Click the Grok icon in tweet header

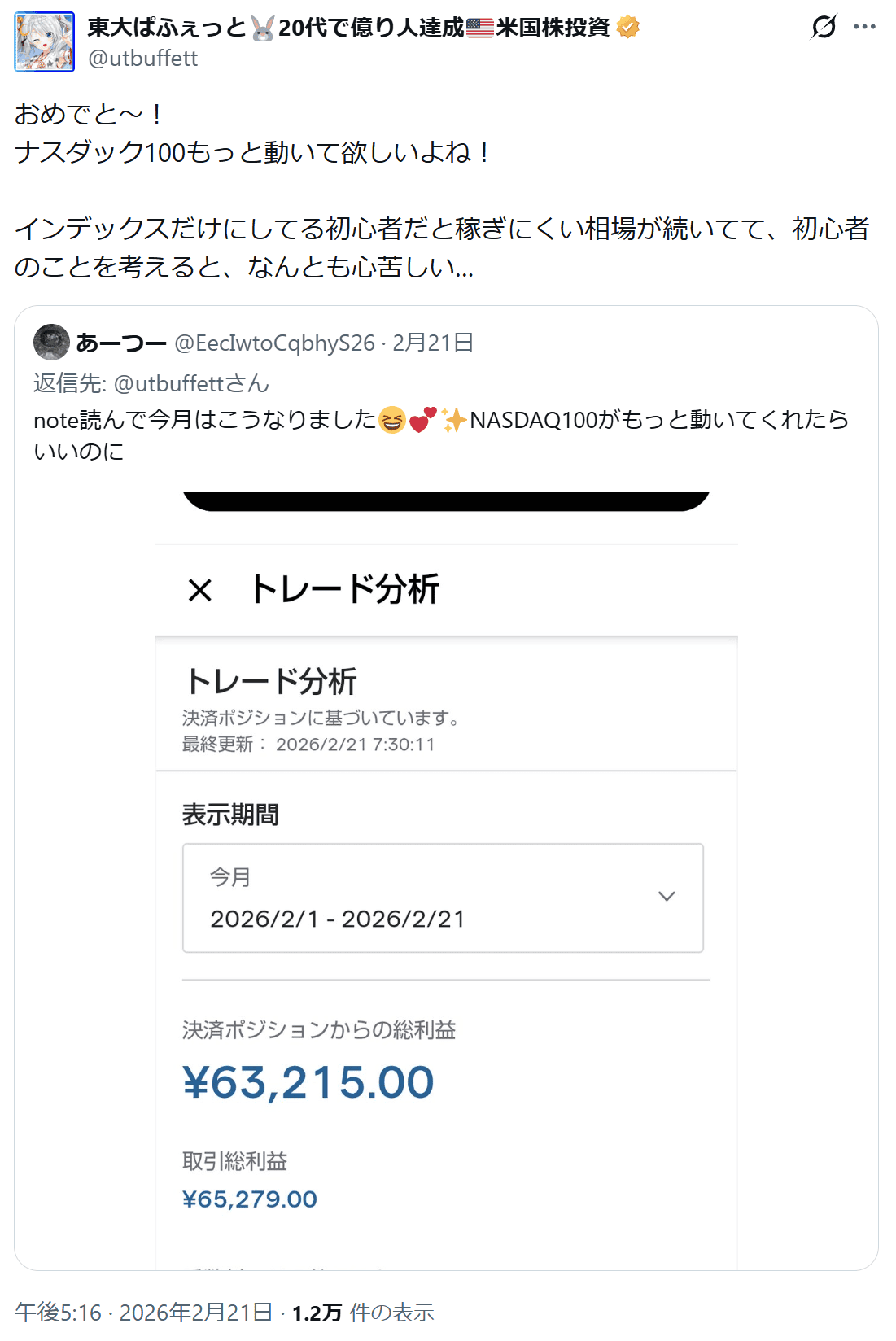coord(824,27)
